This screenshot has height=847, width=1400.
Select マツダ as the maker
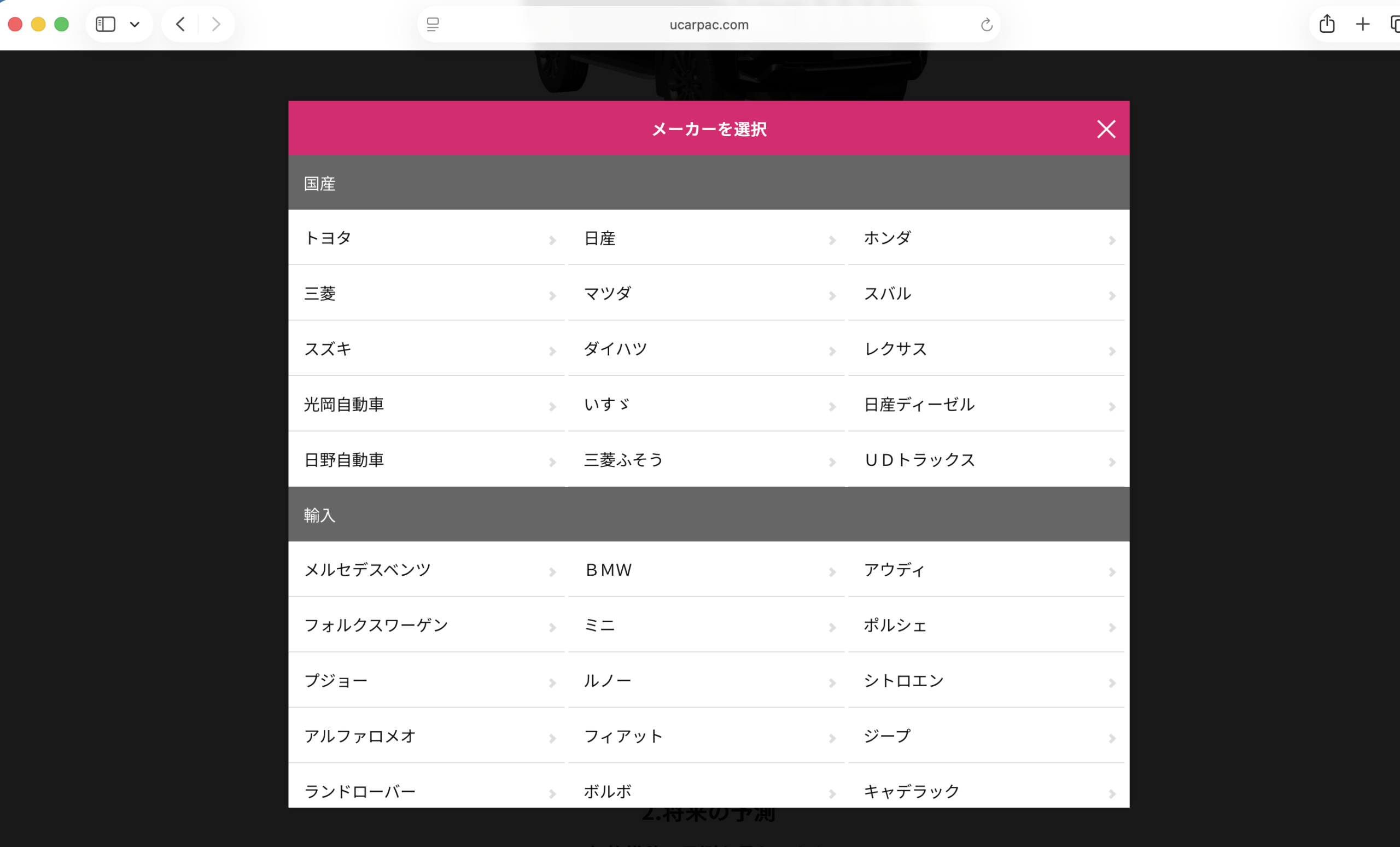tap(706, 294)
